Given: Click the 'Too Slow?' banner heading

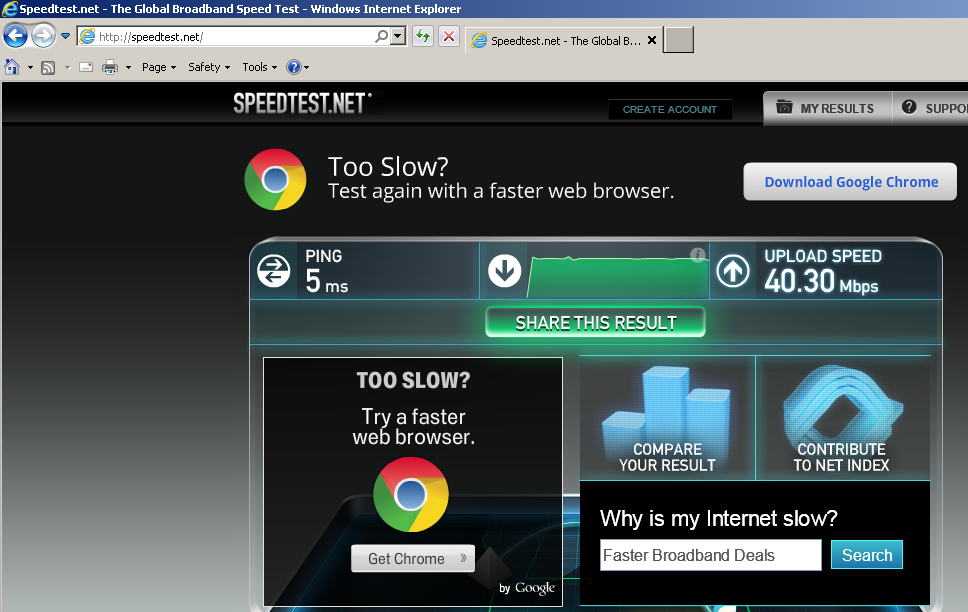Looking at the screenshot, I should (388, 167).
